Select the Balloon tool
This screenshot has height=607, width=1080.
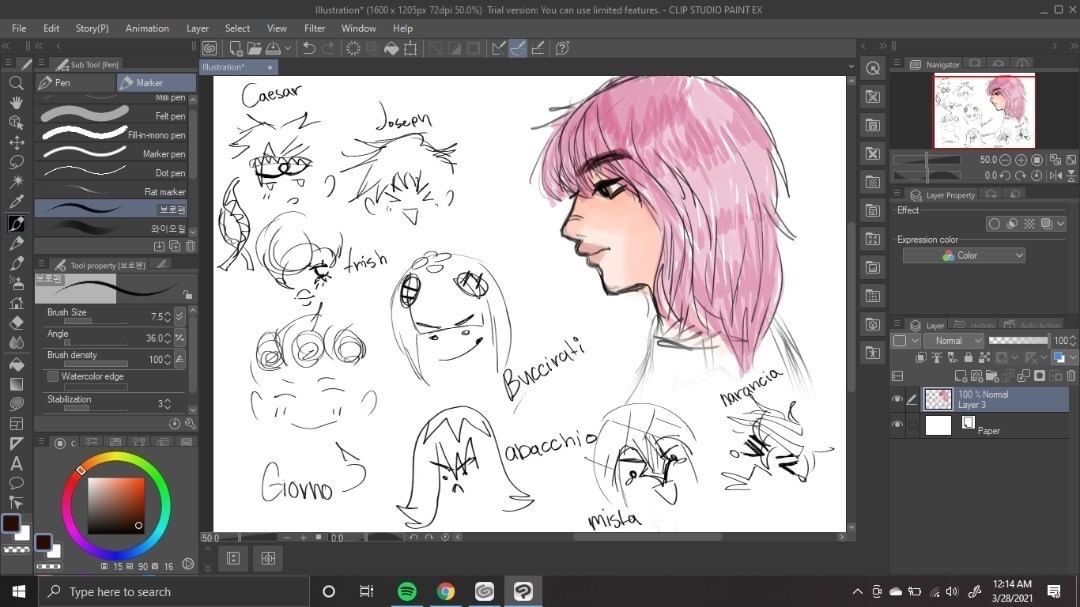coord(16,482)
